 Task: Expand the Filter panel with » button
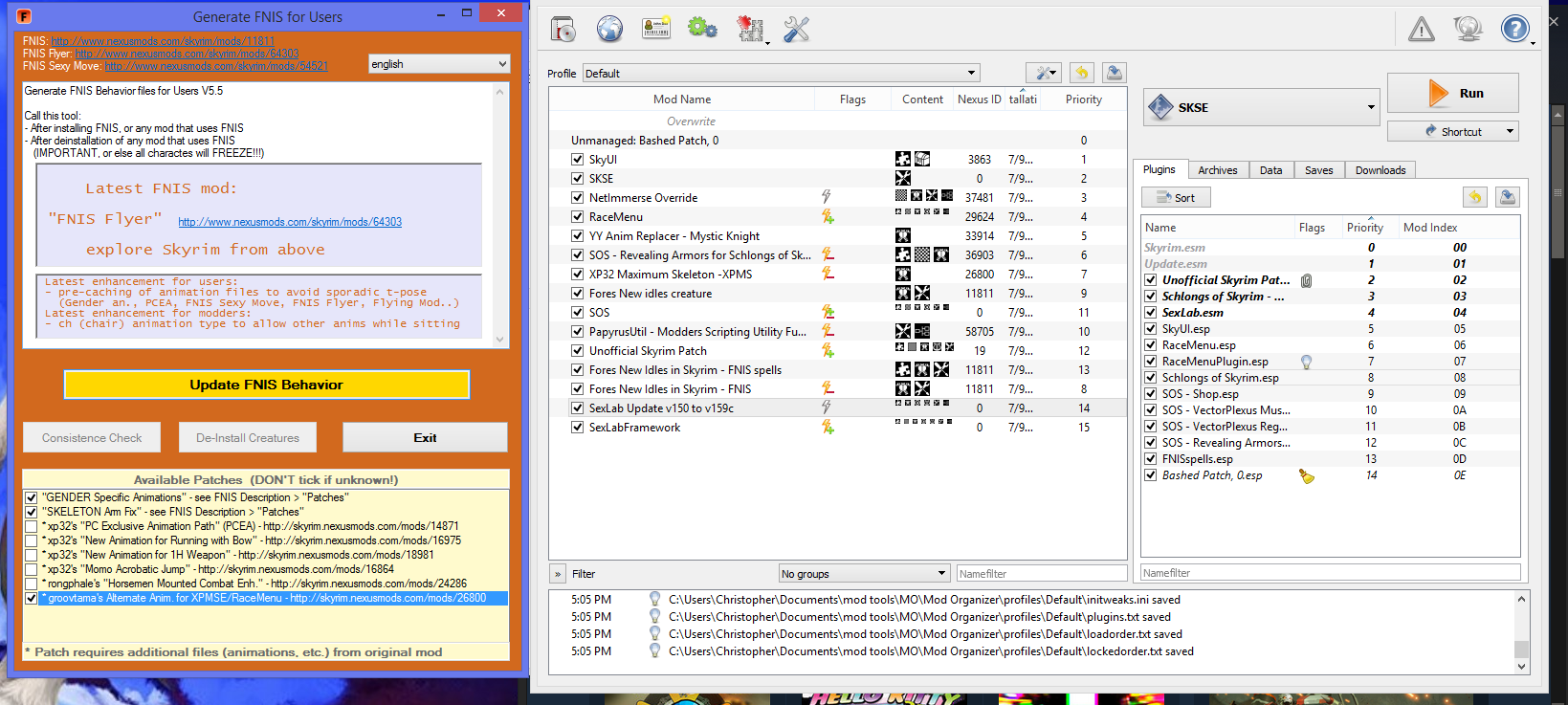coord(558,574)
